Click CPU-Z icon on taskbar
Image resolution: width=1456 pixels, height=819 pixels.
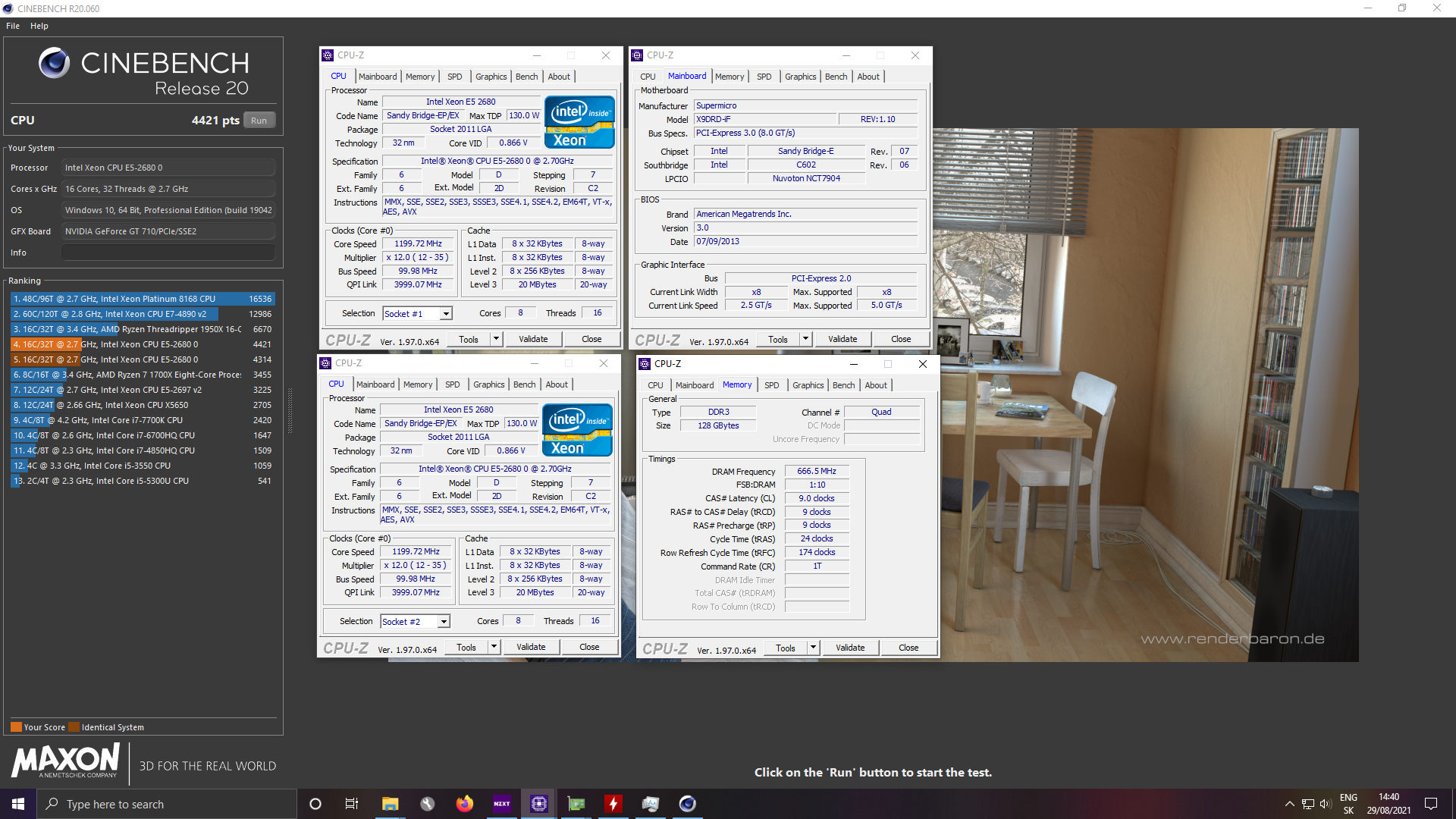(x=538, y=804)
